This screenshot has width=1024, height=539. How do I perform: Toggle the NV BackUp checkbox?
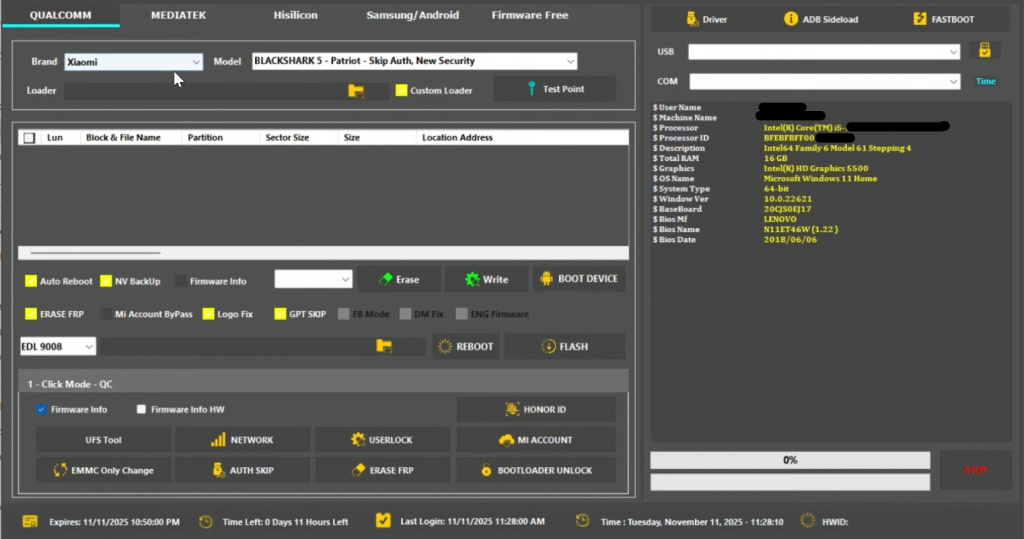click(x=106, y=281)
